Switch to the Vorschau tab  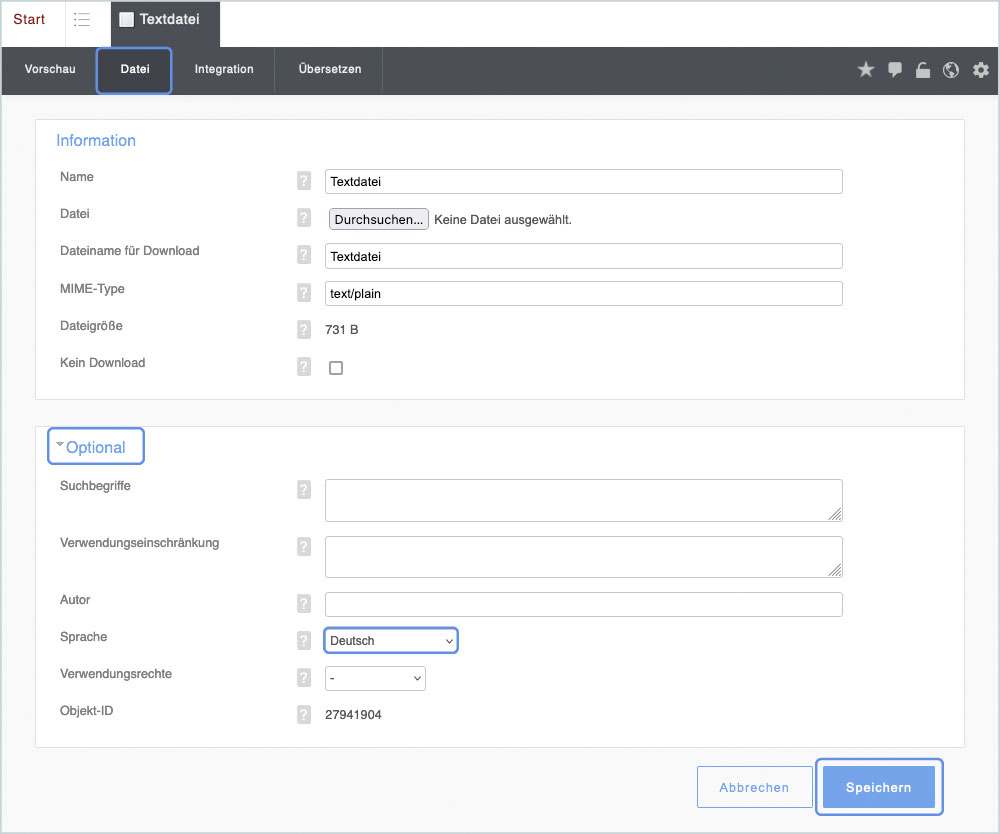coord(50,70)
